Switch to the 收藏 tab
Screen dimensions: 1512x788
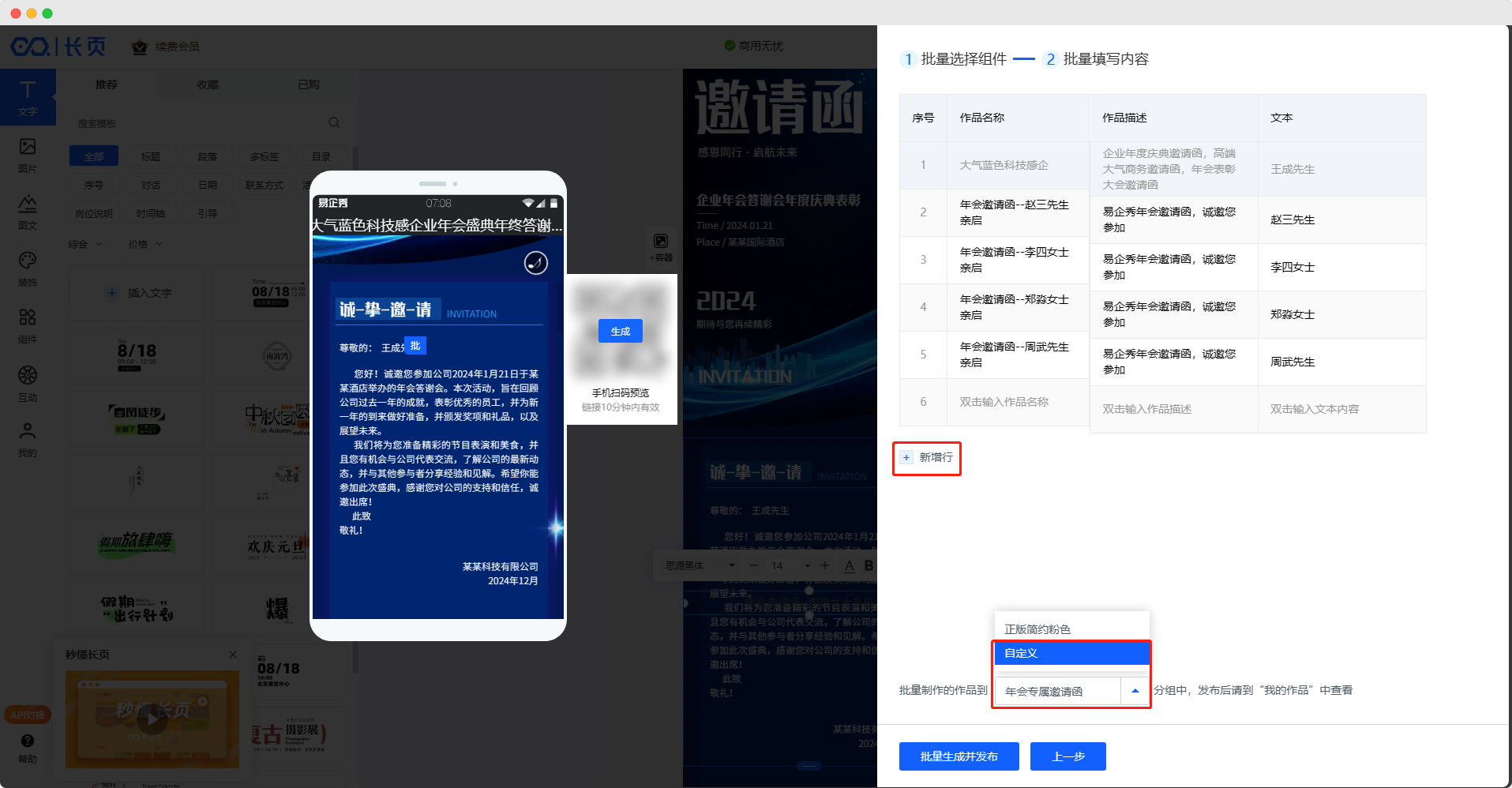[x=208, y=84]
